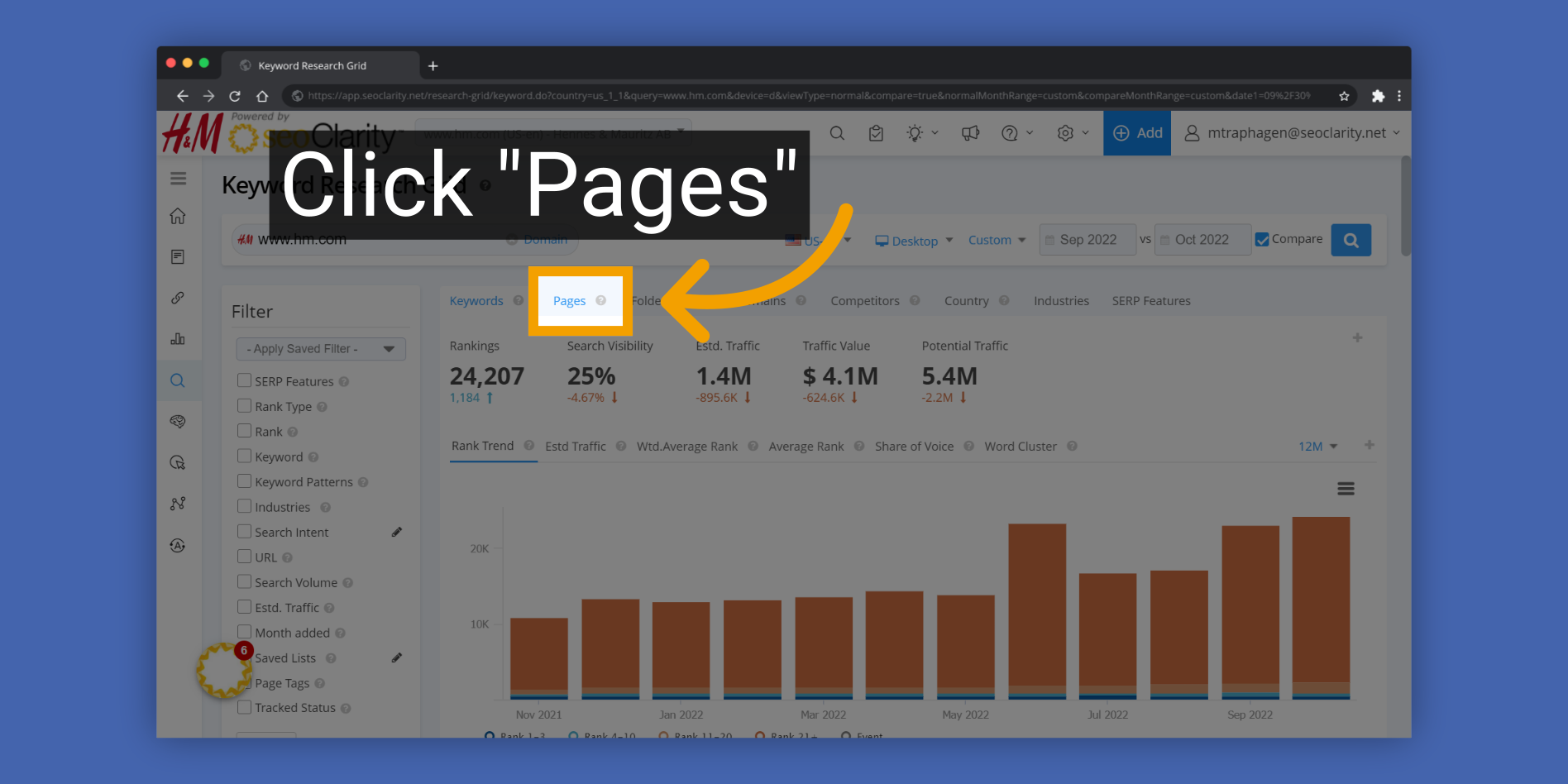Select the magnifier research icon in sidebar

(178, 380)
